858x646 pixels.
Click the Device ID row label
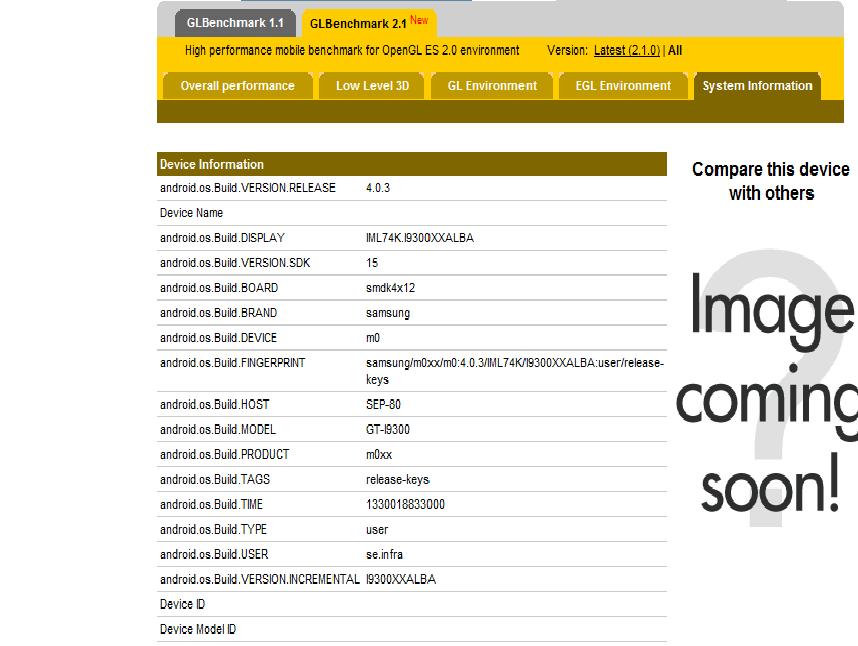coord(182,604)
